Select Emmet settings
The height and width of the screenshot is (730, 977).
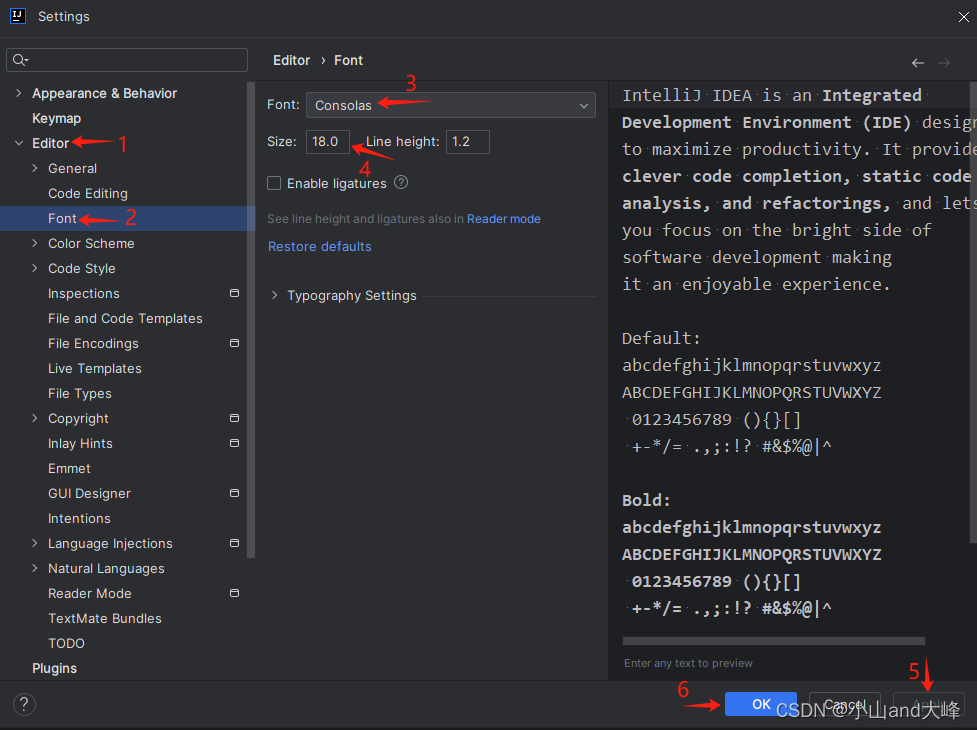(x=69, y=468)
